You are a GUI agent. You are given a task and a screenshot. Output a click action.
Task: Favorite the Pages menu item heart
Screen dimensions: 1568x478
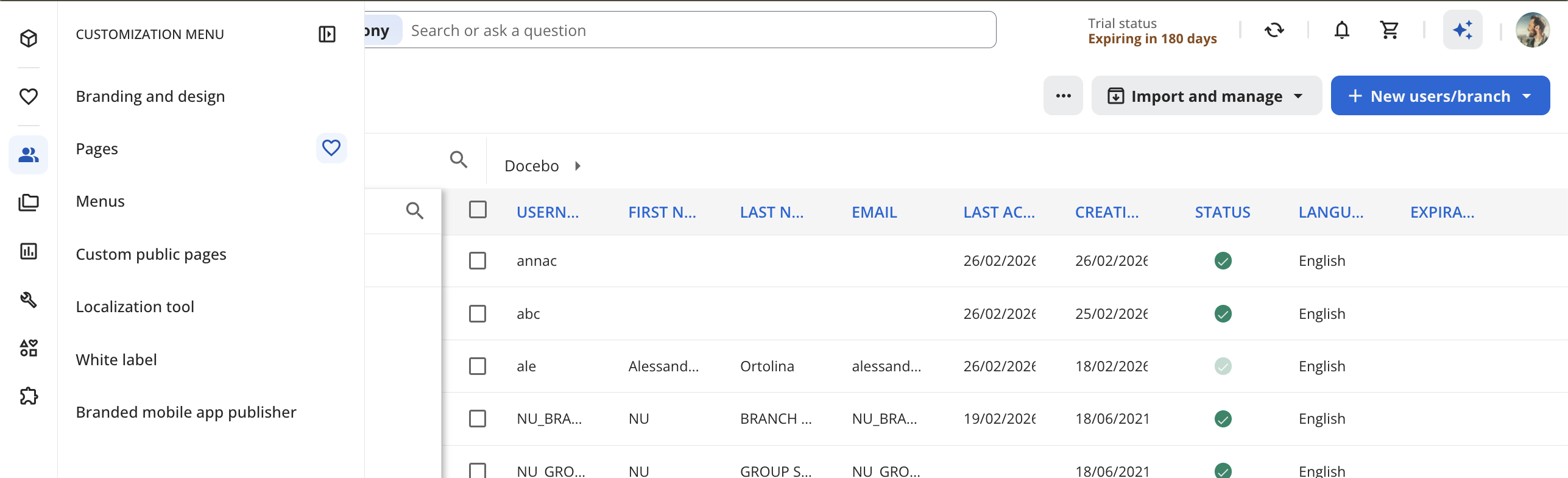[x=331, y=148]
